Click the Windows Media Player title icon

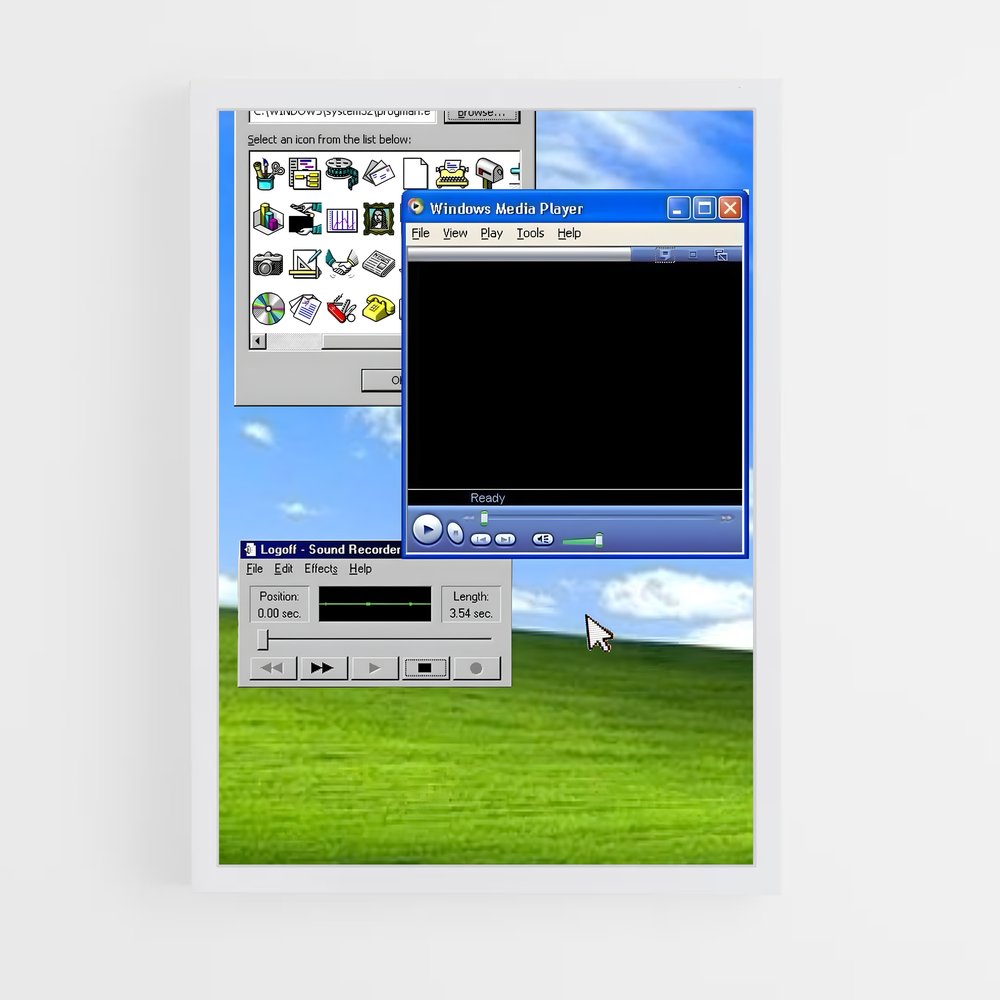coord(416,207)
